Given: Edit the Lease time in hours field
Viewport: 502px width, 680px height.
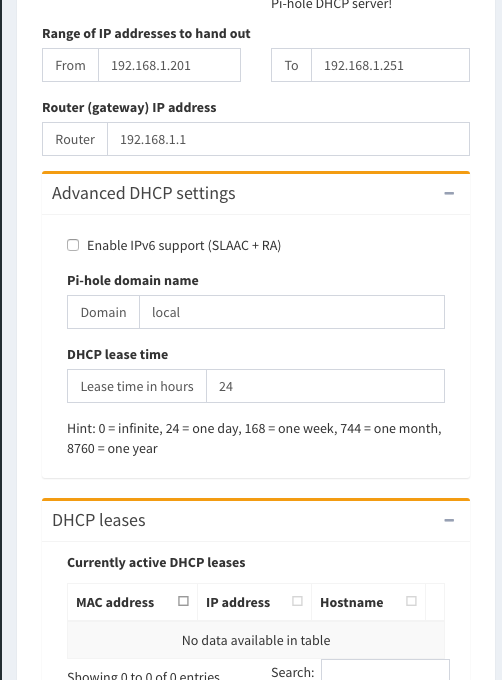Looking at the screenshot, I should 325,386.
